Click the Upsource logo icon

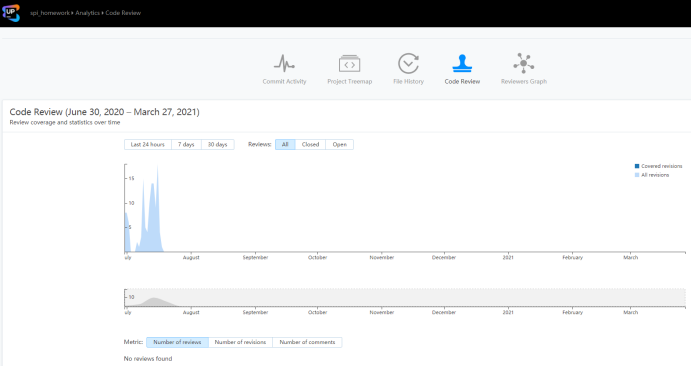[x=11, y=13]
